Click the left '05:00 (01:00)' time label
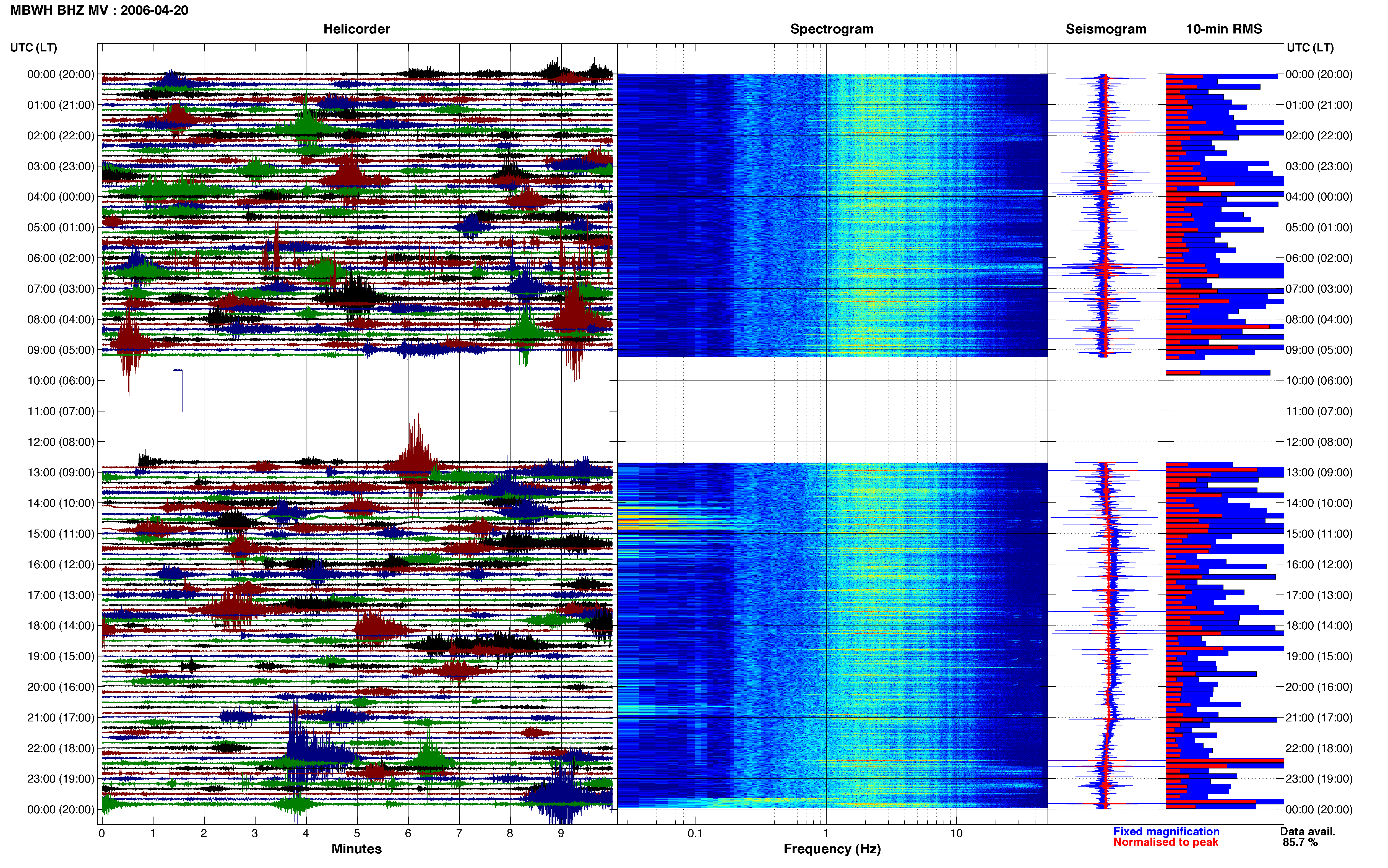 (61, 227)
